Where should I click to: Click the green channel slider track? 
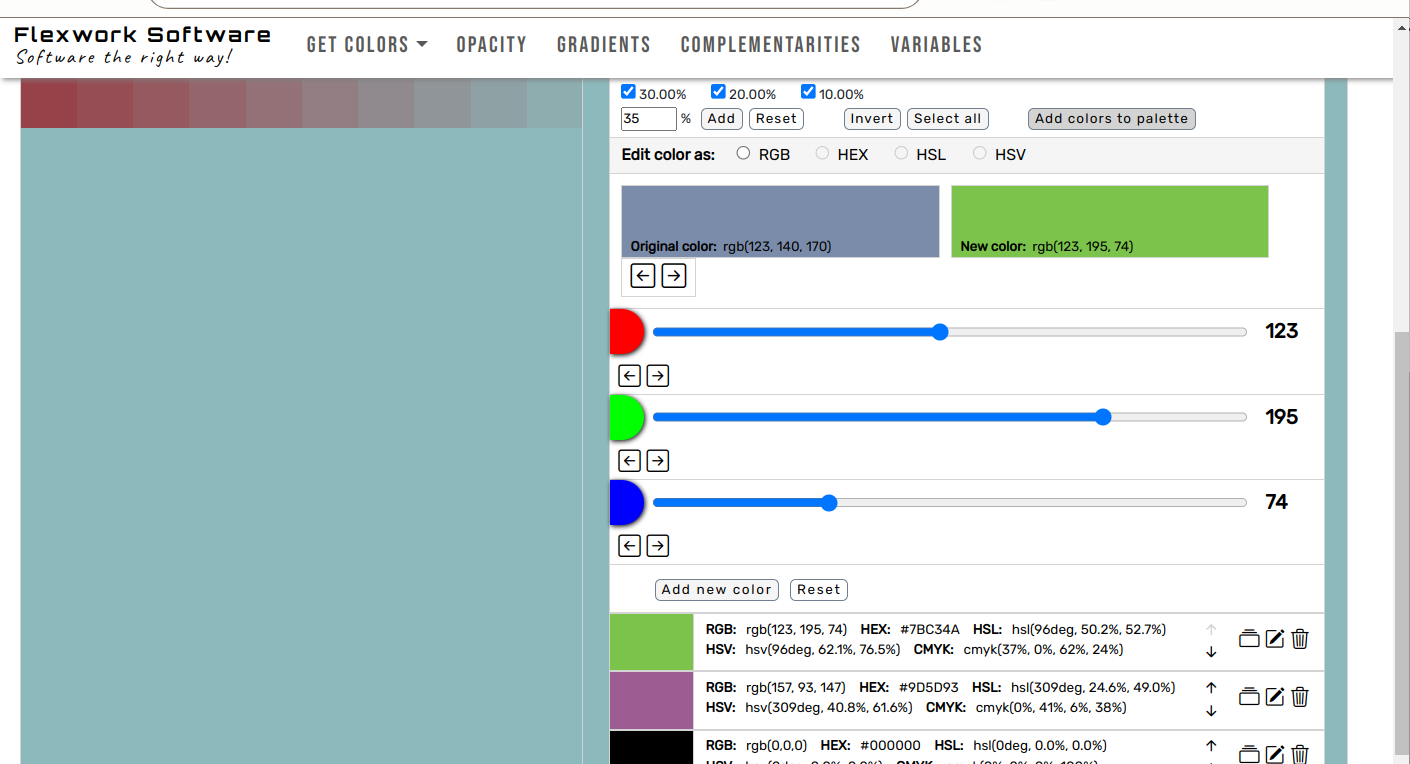(x=950, y=417)
